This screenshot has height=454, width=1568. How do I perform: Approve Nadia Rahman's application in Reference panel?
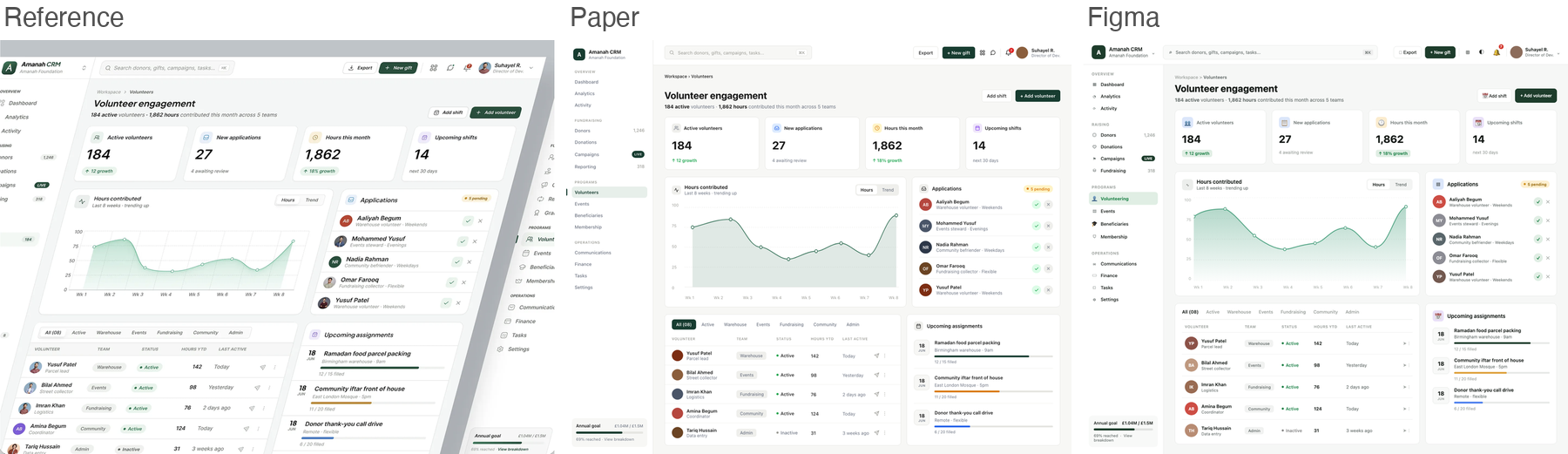457,261
